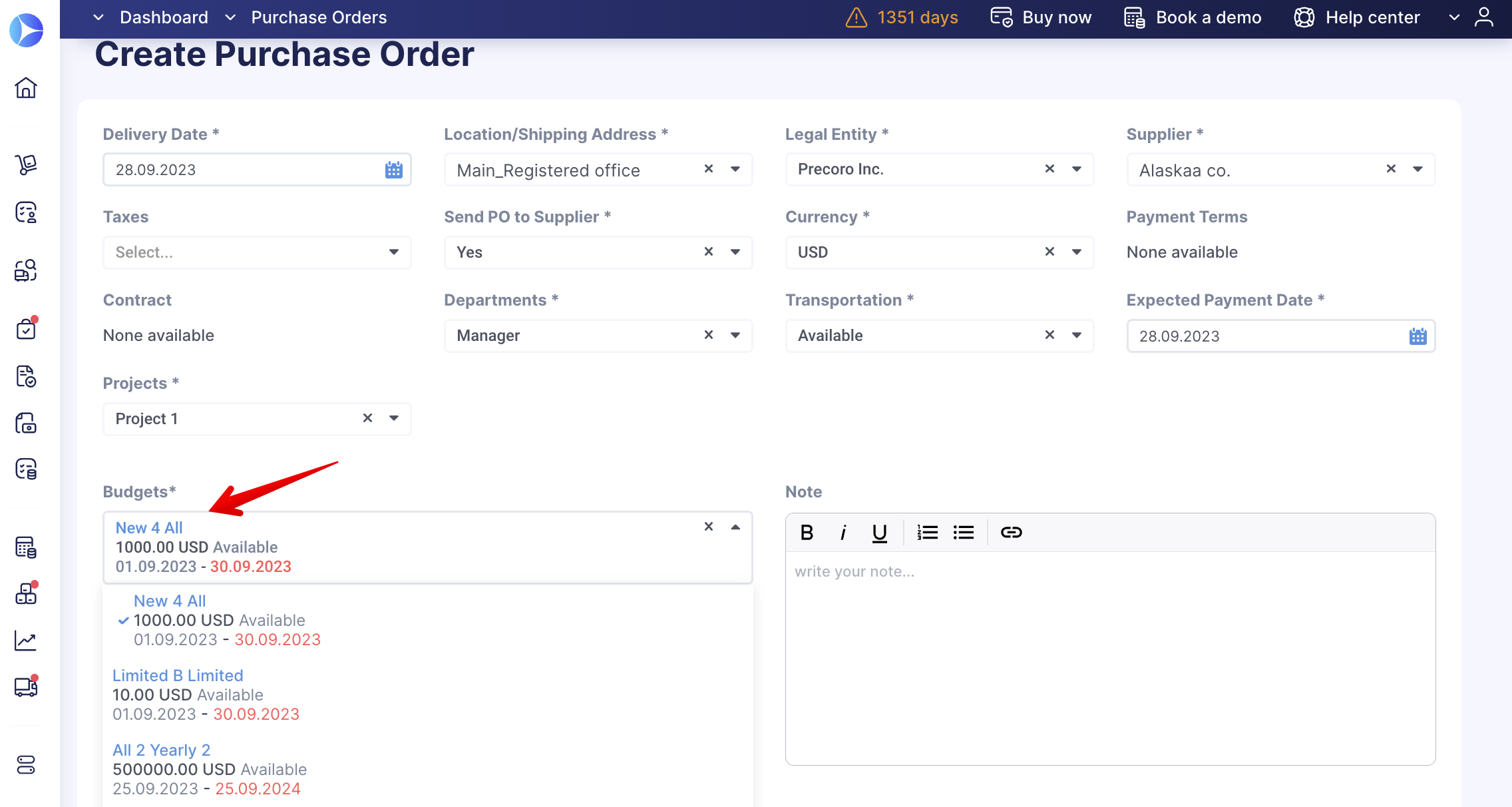Expand the Currency dropdown
The width and height of the screenshot is (1512, 807).
pos(1077,252)
